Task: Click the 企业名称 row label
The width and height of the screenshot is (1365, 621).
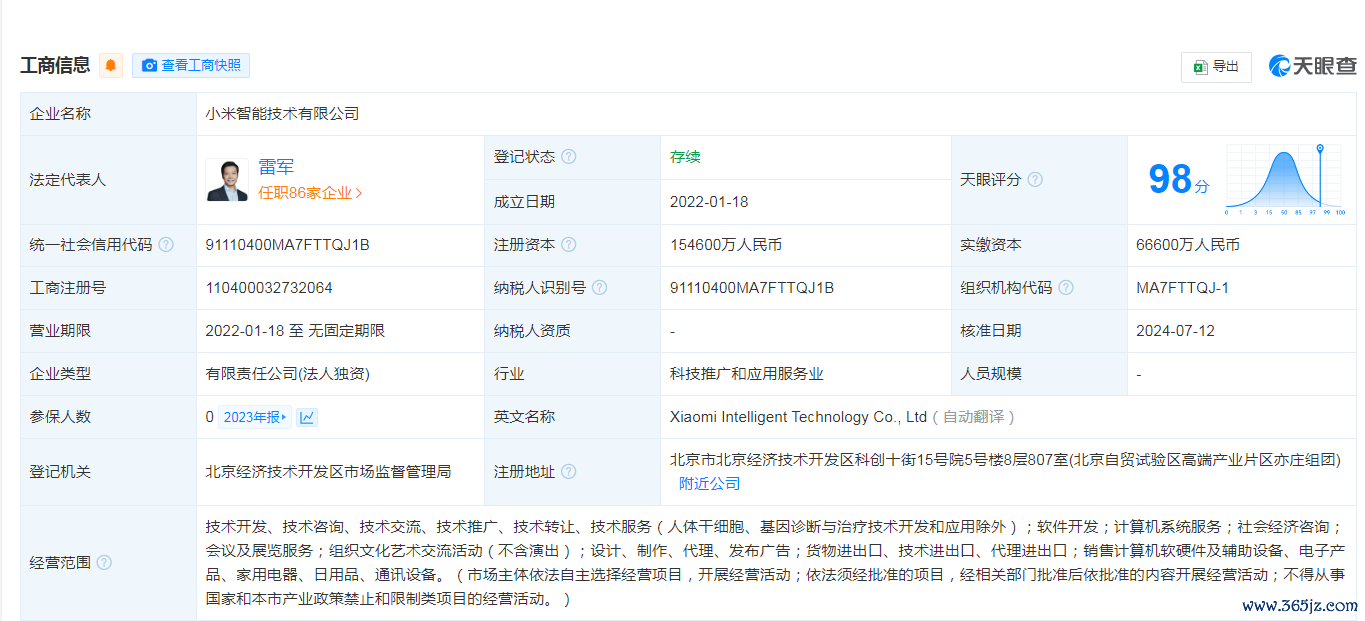Action: pyautogui.click(x=60, y=114)
